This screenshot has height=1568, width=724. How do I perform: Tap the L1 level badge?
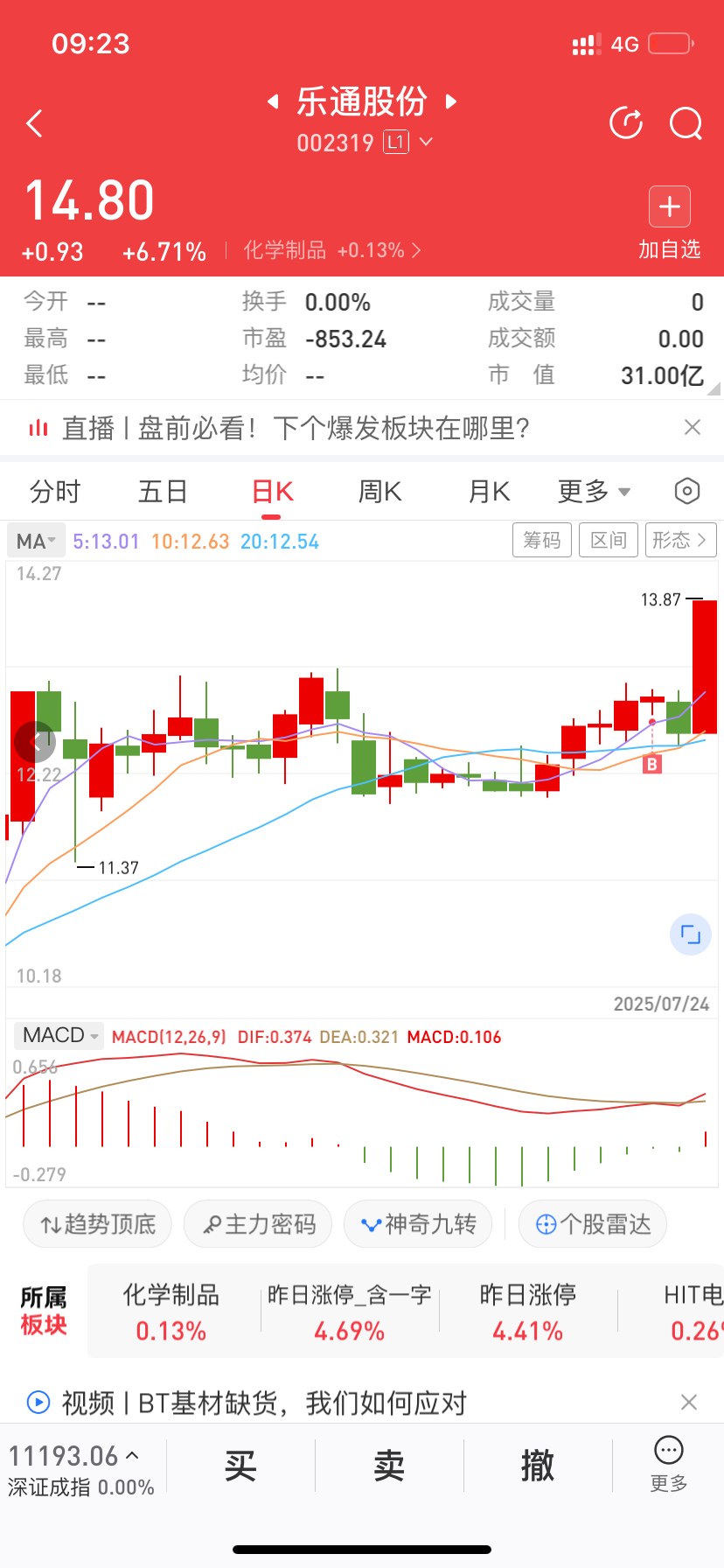click(x=396, y=142)
